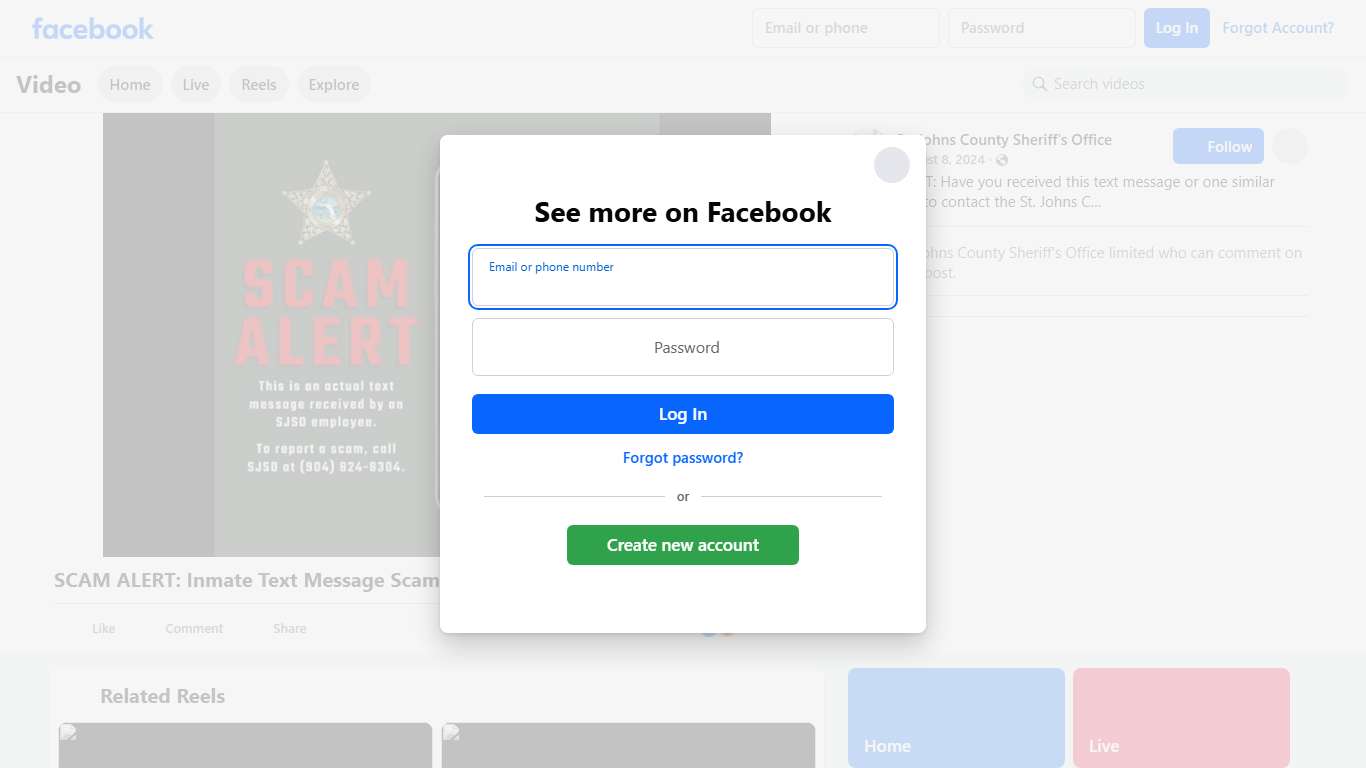1366x768 pixels.
Task: Open the Explore tab
Action: (x=334, y=85)
